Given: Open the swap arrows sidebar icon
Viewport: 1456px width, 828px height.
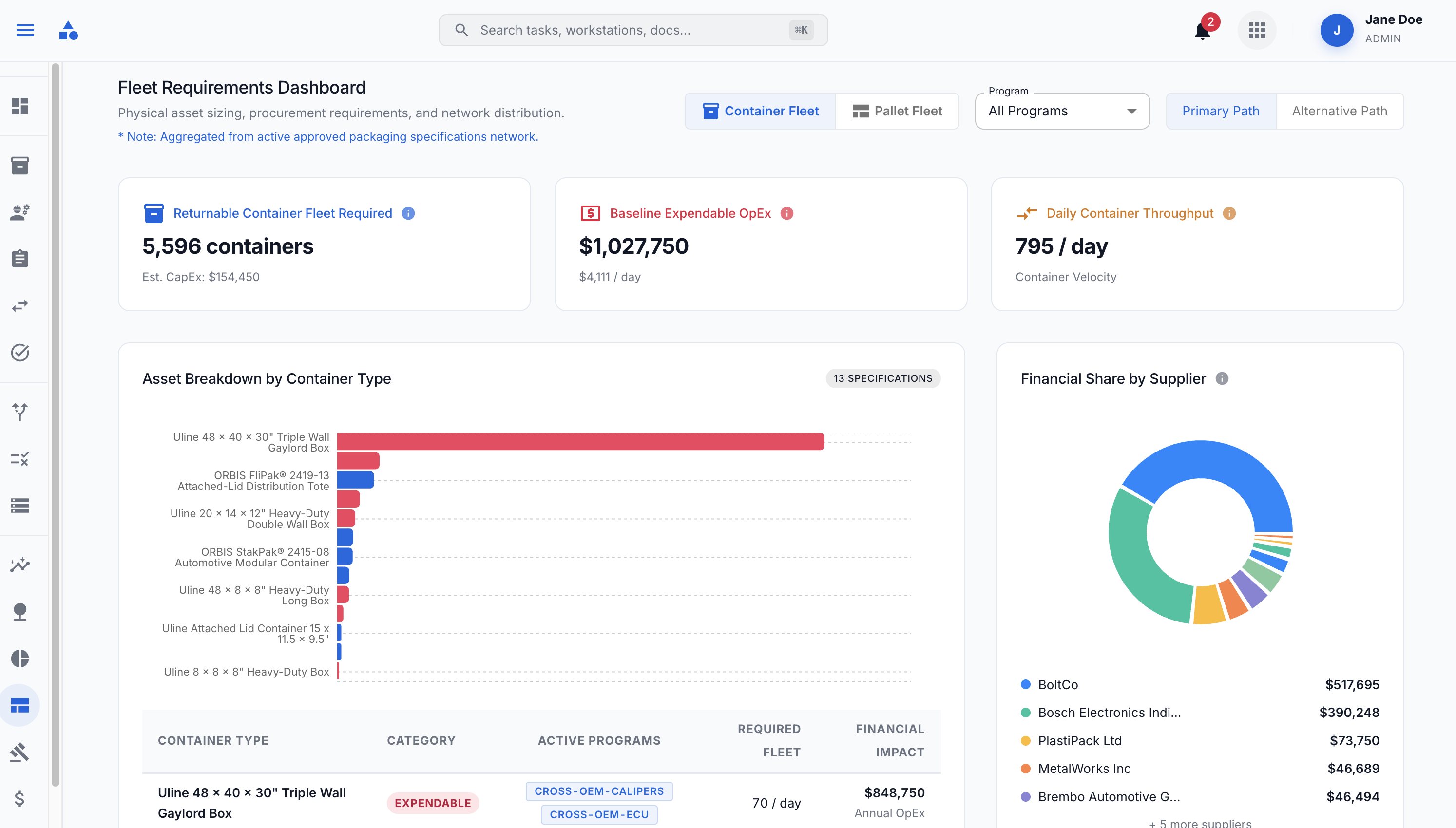Looking at the screenshot, I should 20,306.
